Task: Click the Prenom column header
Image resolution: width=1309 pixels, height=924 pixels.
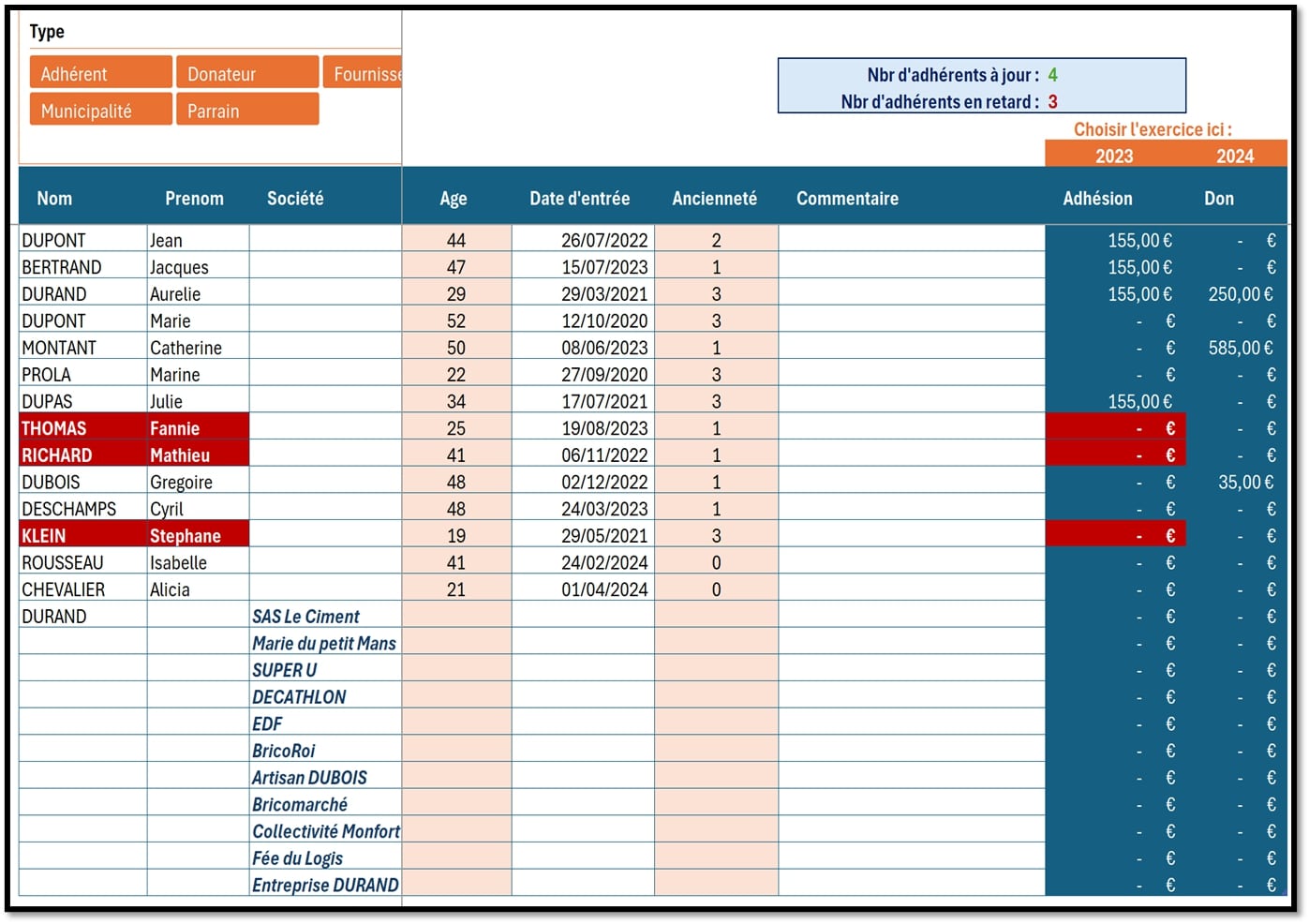Action: 194,198
